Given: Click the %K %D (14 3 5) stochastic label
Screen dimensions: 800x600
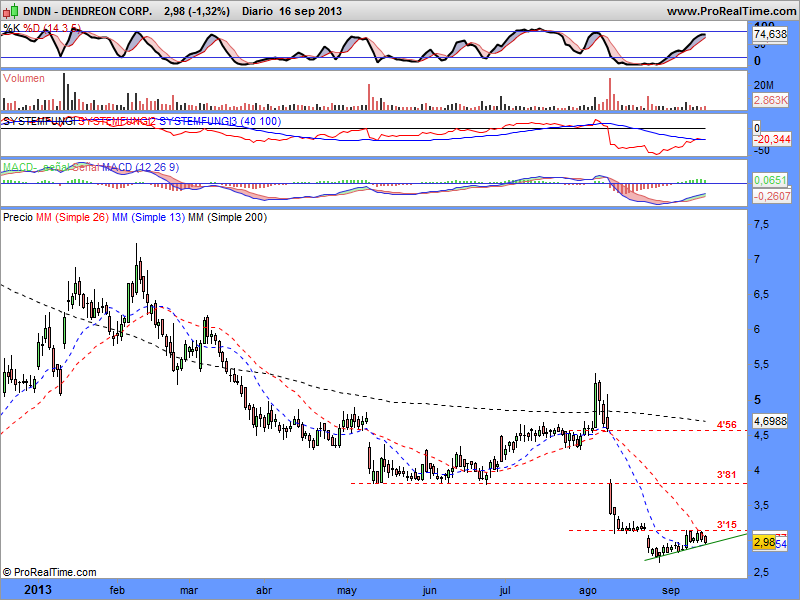Looking at the screenshot, I should point(42,28).
